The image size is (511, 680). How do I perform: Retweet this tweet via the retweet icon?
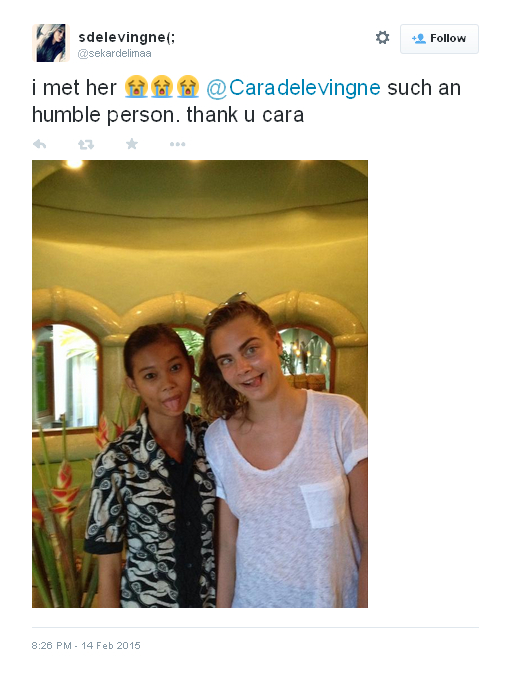click(86, 144)
